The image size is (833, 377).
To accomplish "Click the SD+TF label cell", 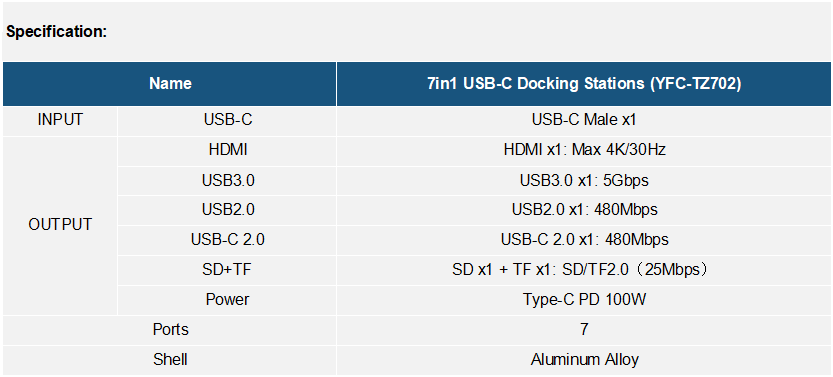I will pos(227,270).
